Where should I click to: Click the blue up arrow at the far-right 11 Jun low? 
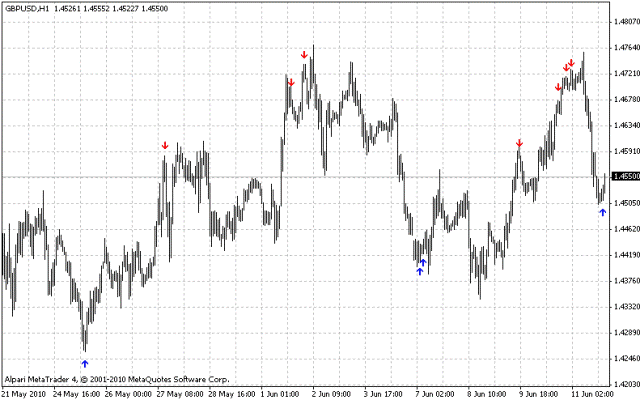point(602,211)
